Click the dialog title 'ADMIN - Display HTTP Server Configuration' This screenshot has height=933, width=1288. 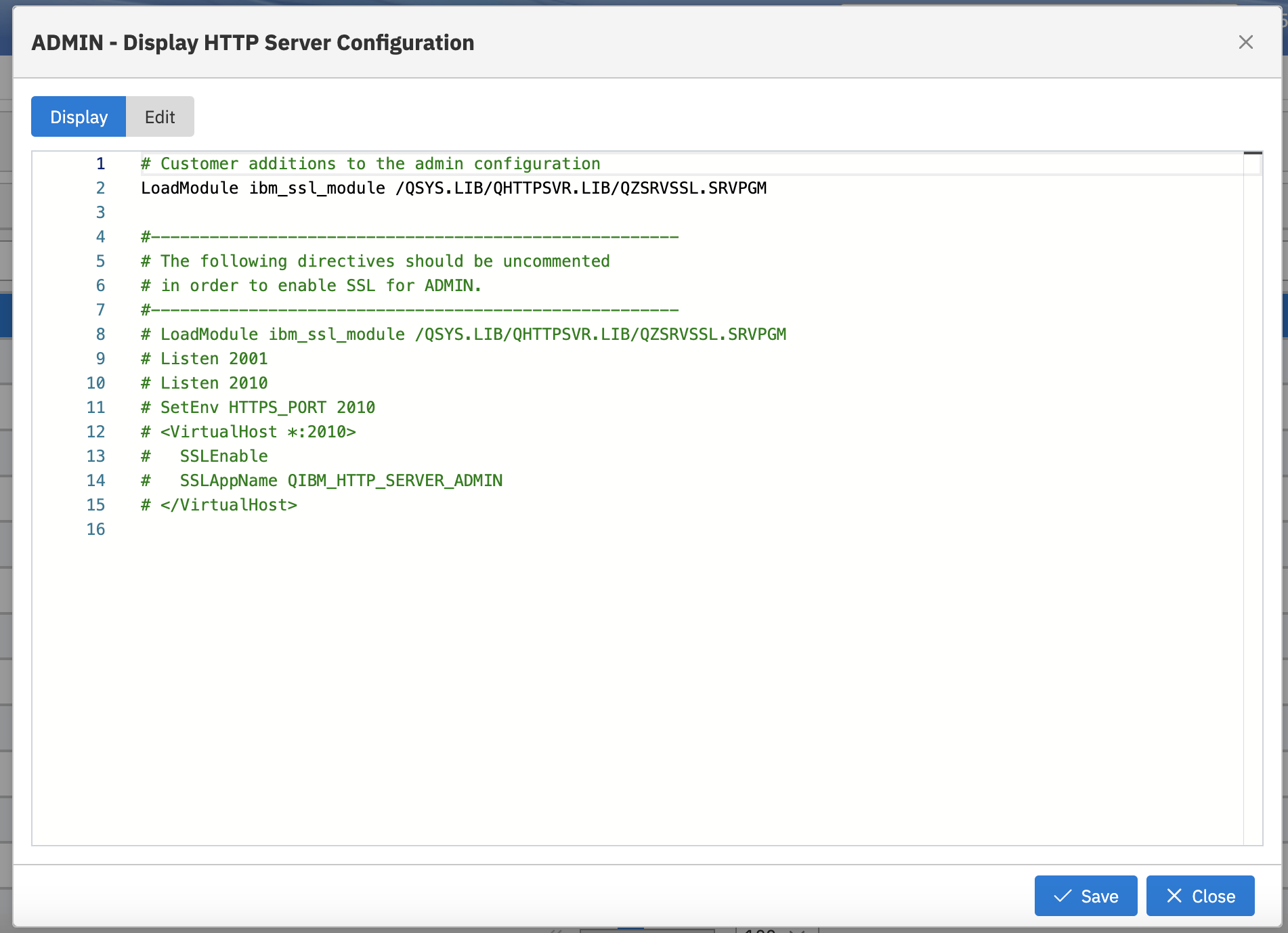[253, 43]
